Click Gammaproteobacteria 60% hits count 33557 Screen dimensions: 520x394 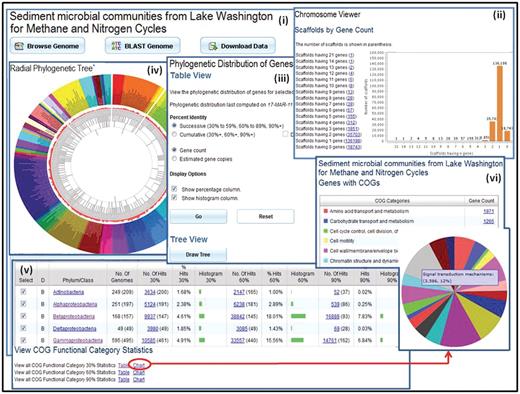238,341
